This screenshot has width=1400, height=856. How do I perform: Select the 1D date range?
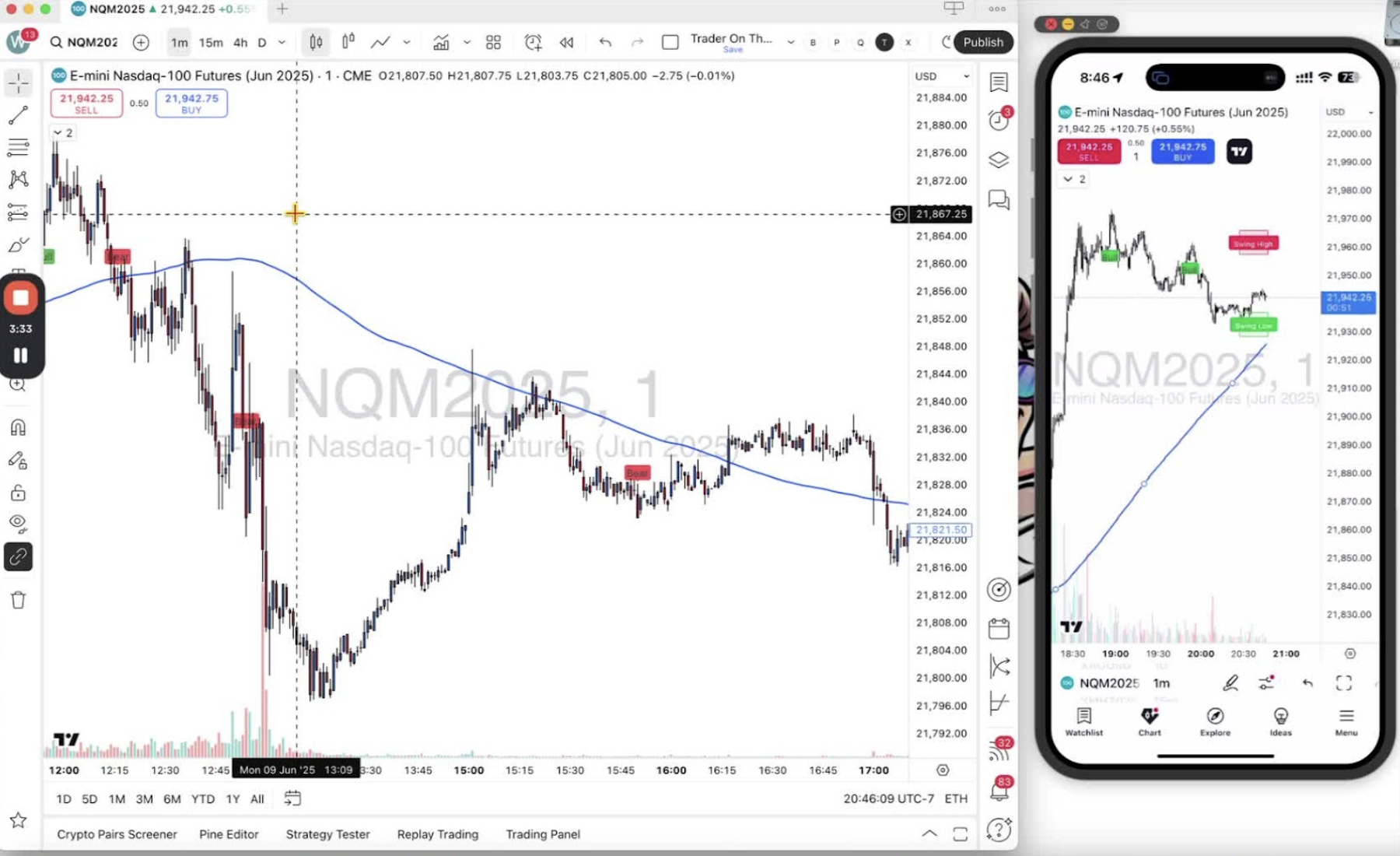pos(64,799)
